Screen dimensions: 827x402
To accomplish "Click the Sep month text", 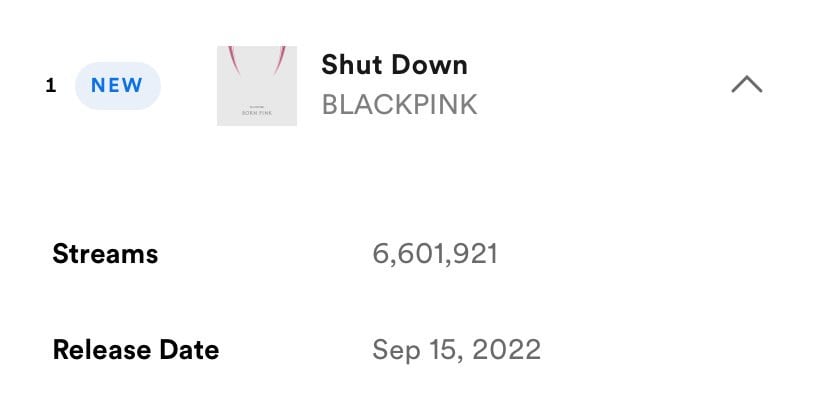I will 396,350.
